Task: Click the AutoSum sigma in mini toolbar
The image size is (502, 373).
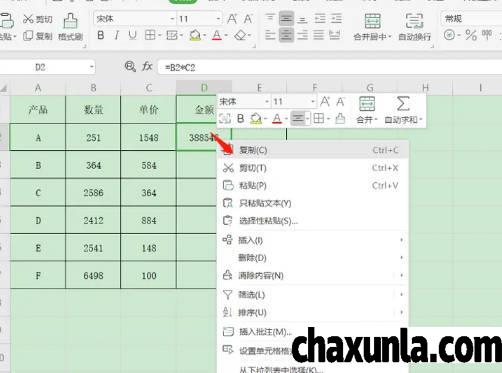Action: click(403, 103)
